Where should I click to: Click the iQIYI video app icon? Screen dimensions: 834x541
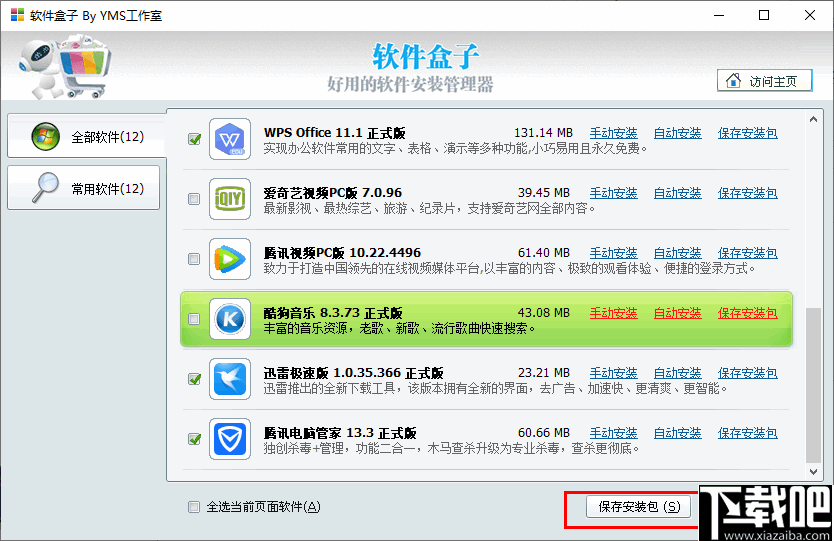(230, 199)
